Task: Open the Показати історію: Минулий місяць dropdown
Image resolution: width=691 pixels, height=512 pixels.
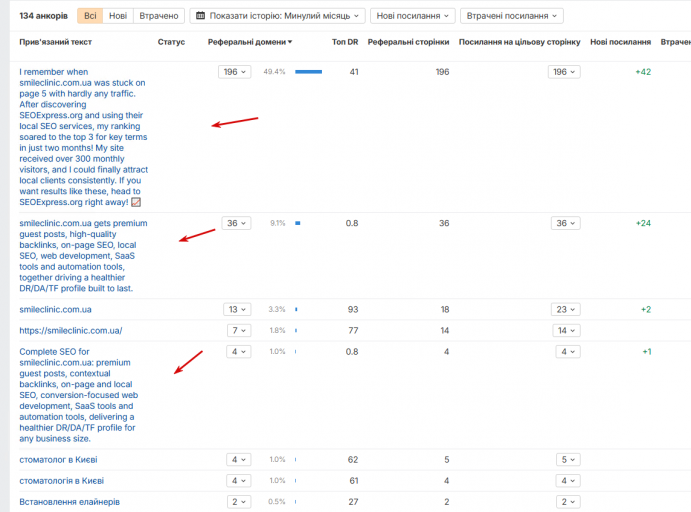Action: (277, 16)
